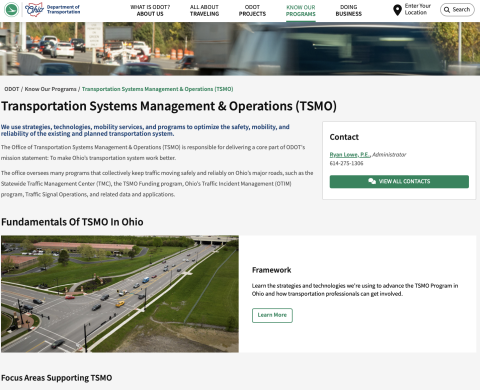Screen dimensions: 480x390
Task: Click Learn More button under Framework
Action: 272,315
